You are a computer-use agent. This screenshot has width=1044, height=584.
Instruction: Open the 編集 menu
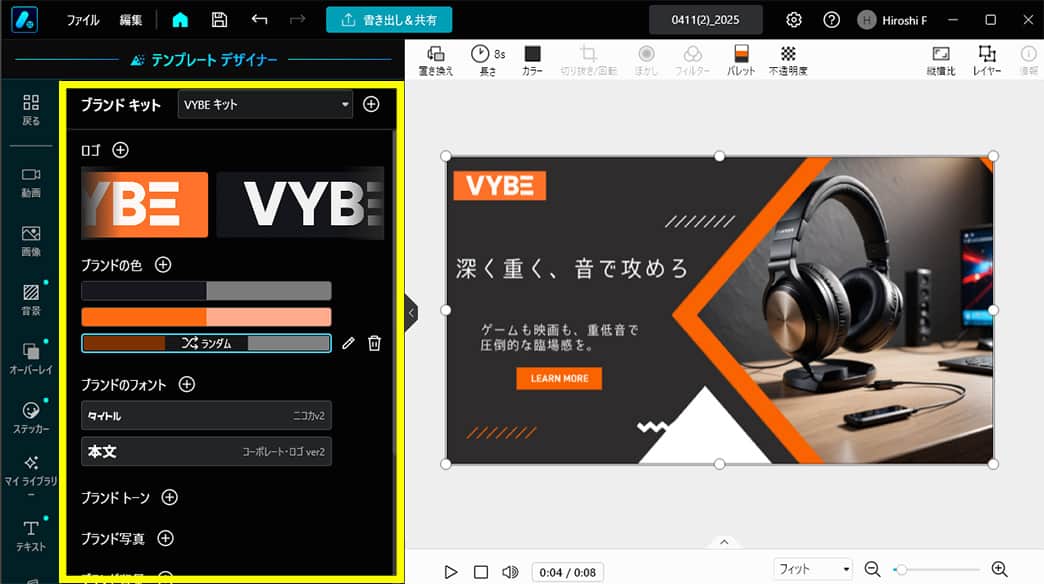pos(130,20)
